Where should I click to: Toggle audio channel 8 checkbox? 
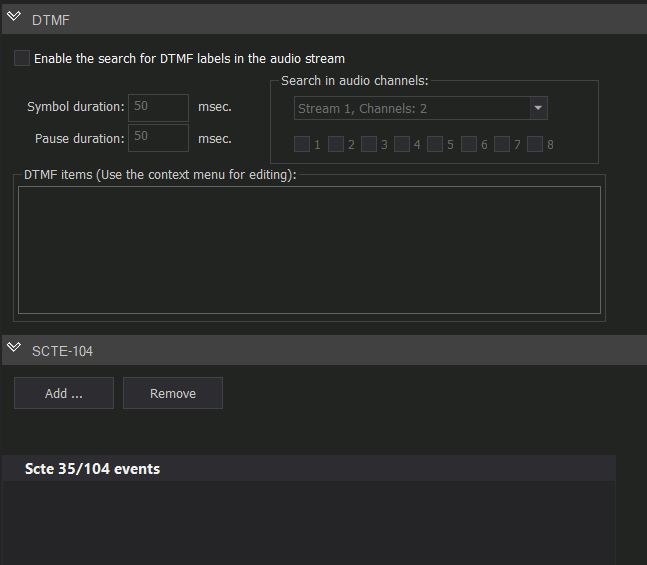click(535, 144)
